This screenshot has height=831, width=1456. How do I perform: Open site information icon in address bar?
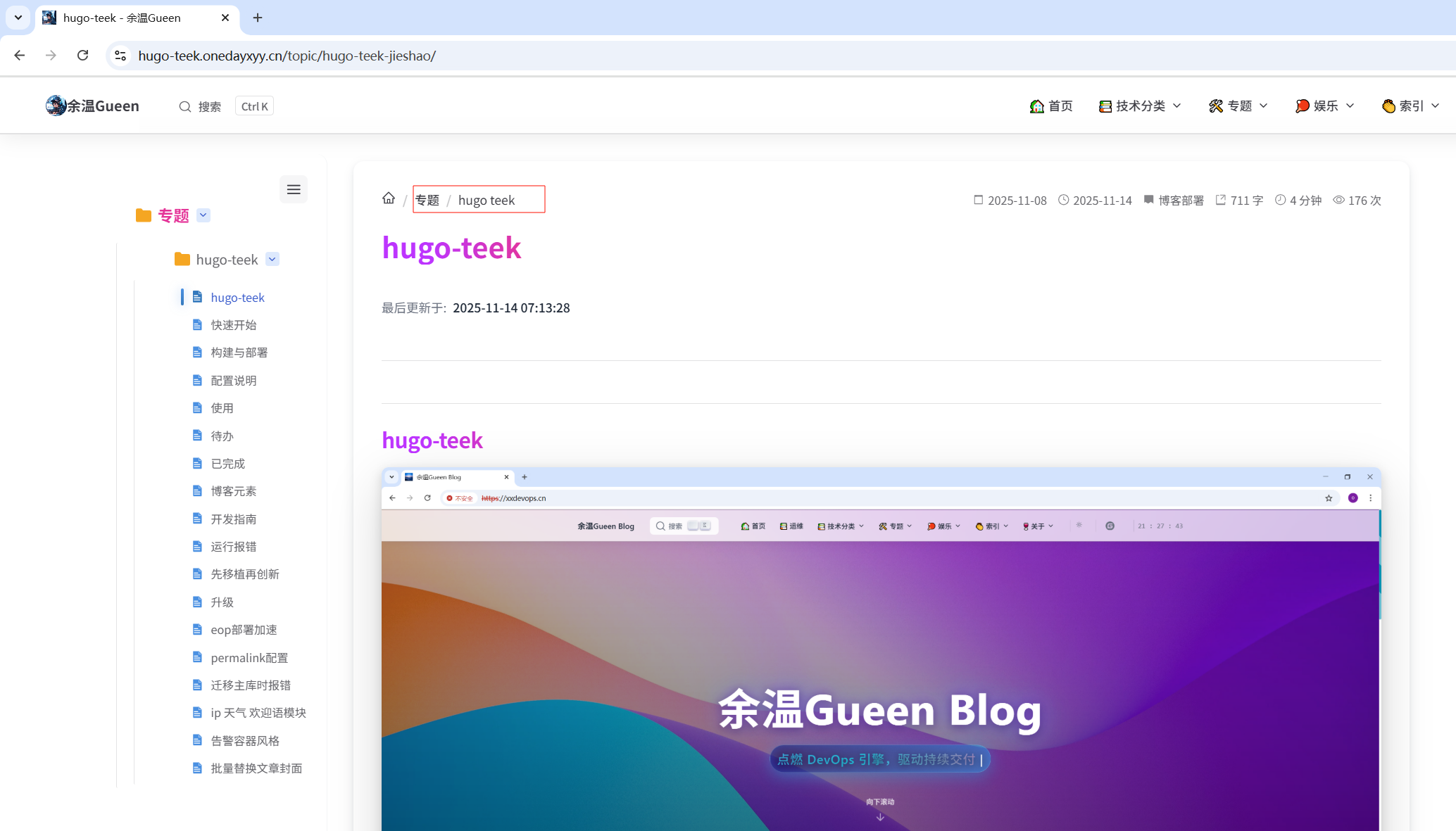click(x=120, y=56)
